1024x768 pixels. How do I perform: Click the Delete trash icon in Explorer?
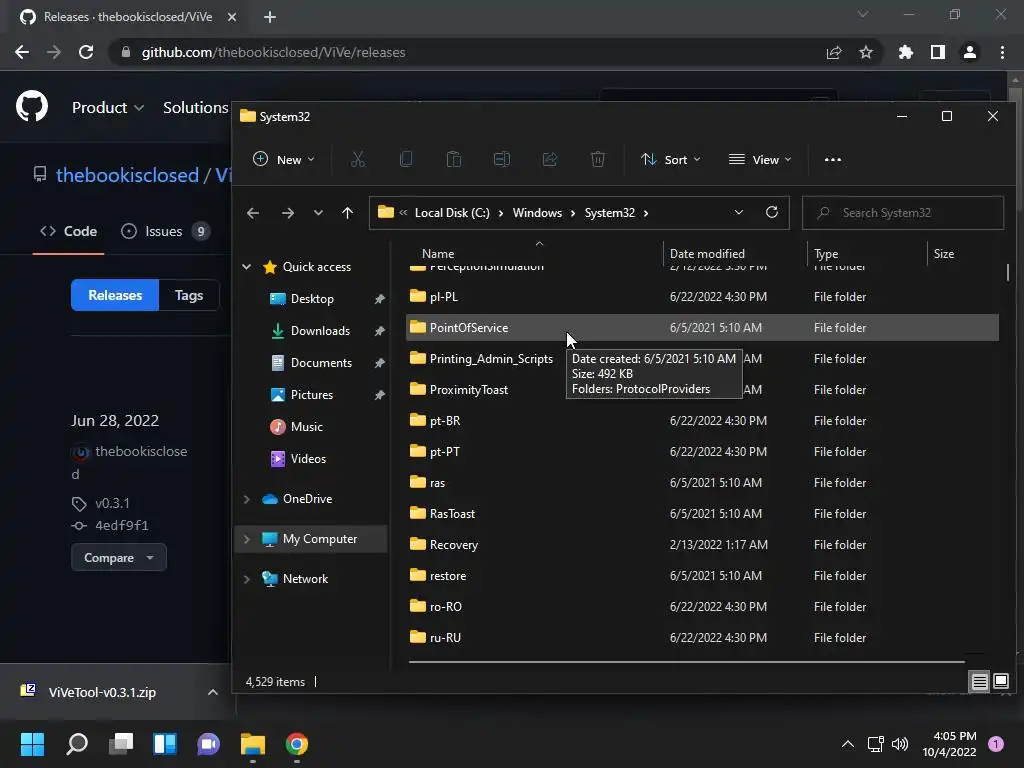click(x=598, y=159)
